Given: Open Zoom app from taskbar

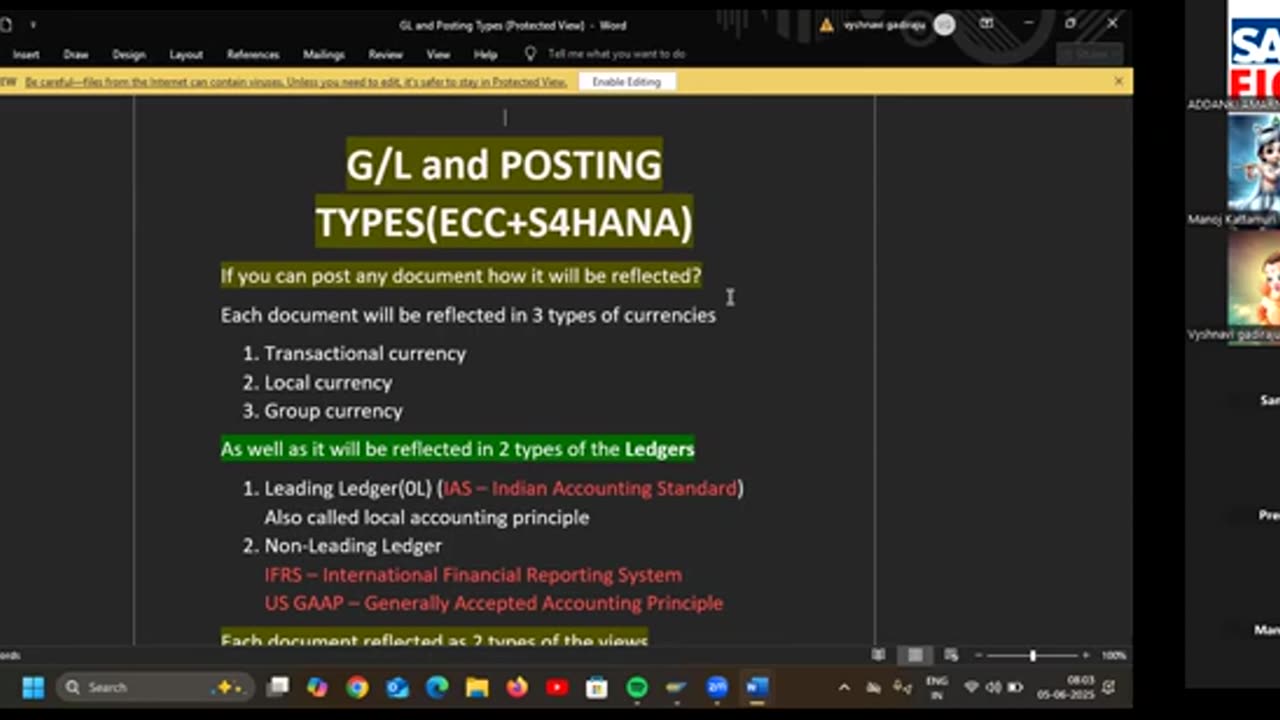Looking at the screenshot, I should (717, 687).
